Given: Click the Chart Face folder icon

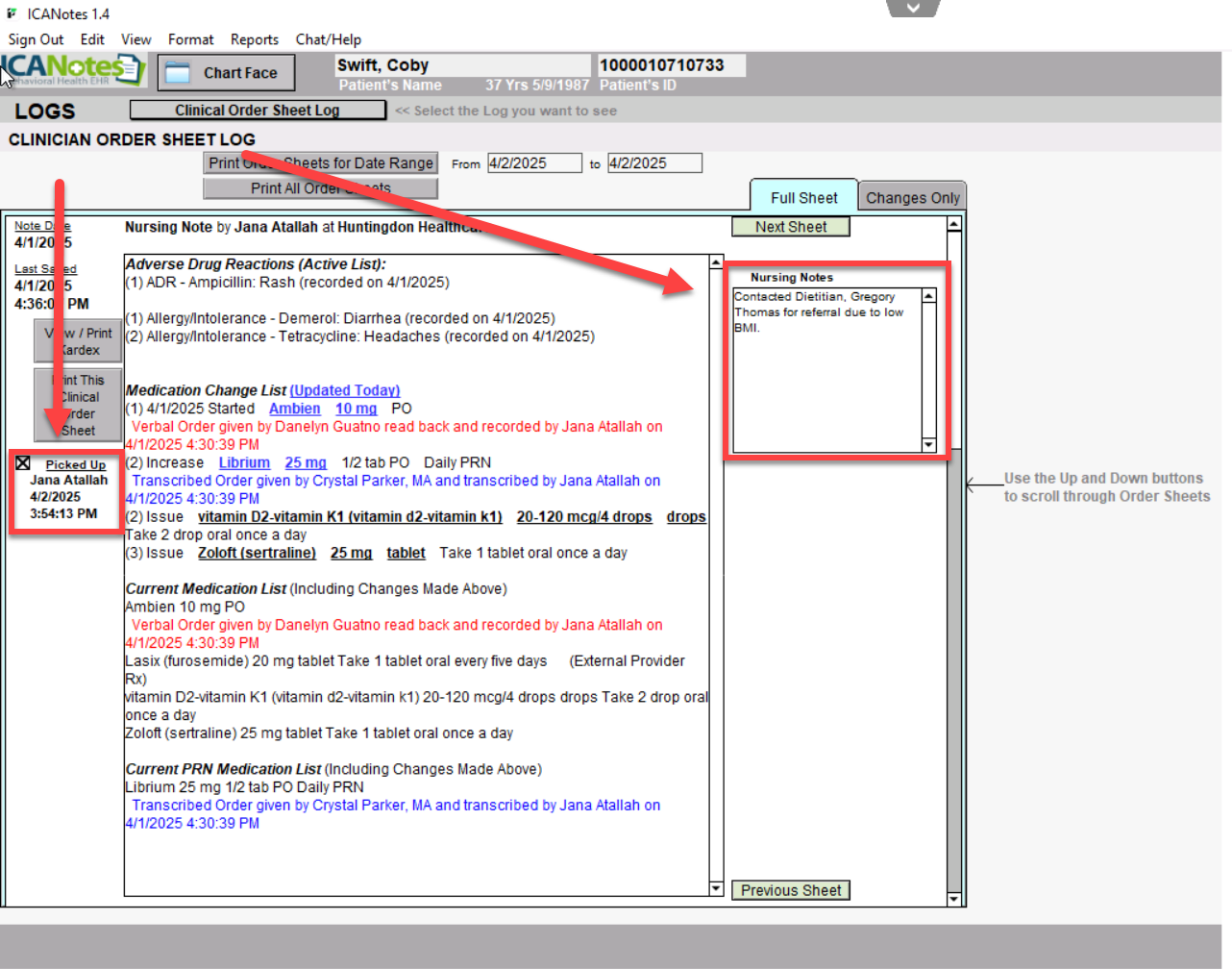Looking at the screenshot, I should 177,73.
